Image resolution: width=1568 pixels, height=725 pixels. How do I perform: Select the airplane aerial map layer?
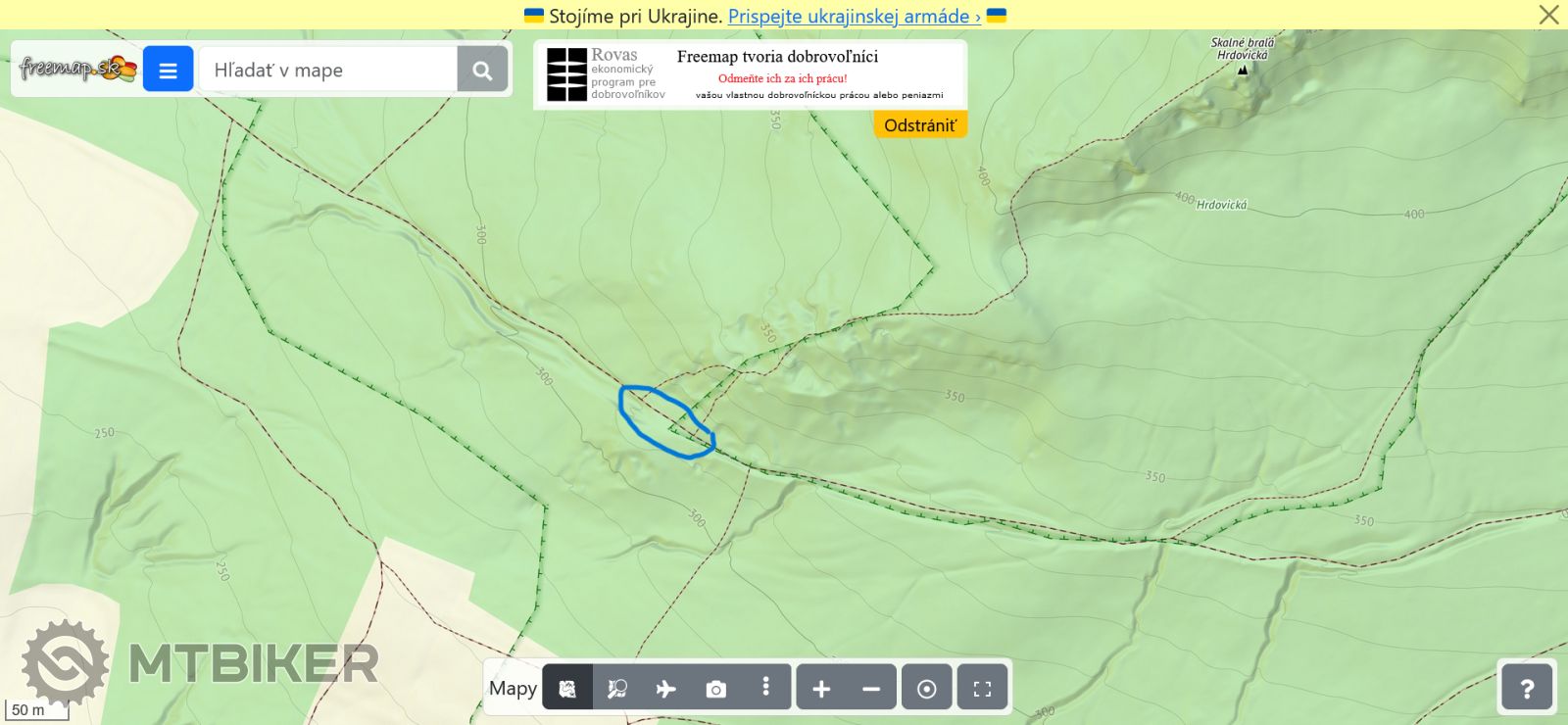point(666,689)
